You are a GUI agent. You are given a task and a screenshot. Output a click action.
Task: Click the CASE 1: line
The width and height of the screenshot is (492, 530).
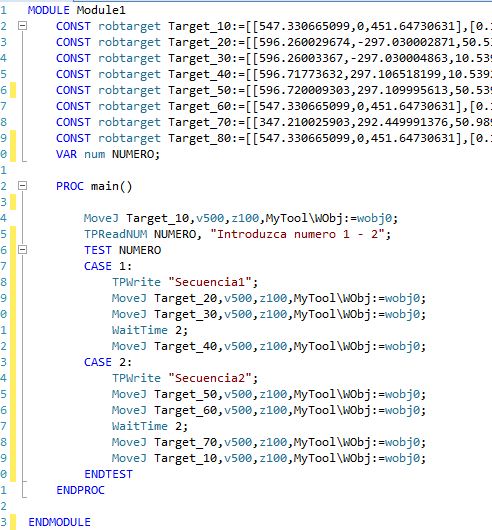click(108, 266)
